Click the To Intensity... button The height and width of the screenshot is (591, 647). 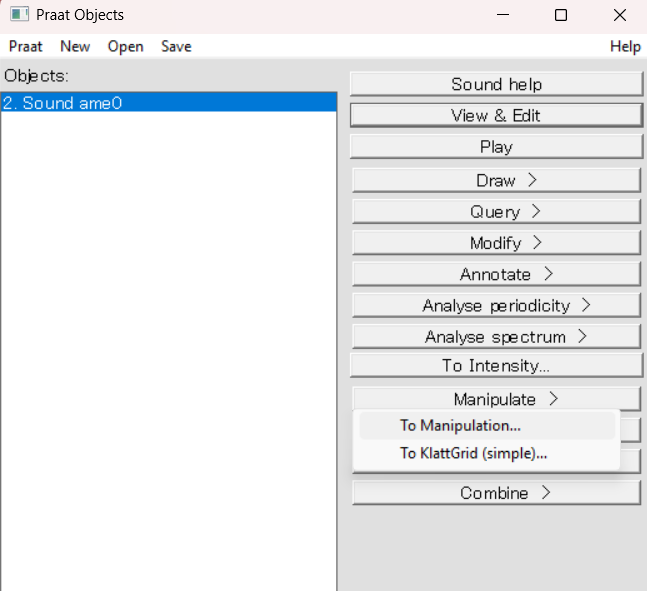coord(496,366)
